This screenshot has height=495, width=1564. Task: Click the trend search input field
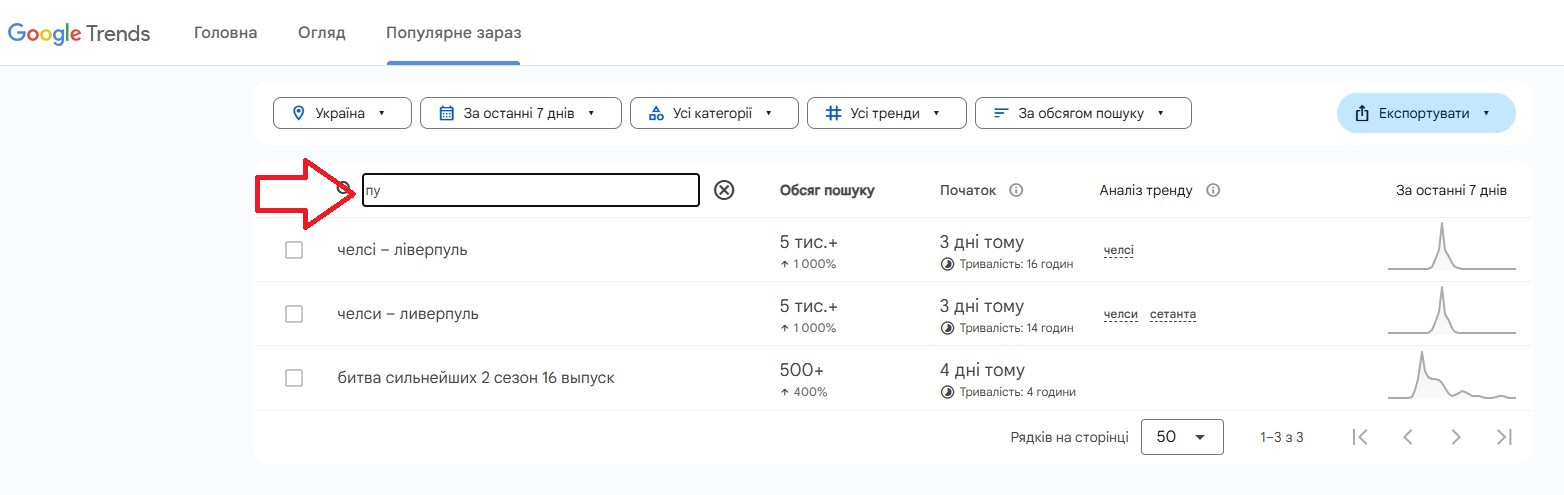pyautogui.click(x=530, y=190)
